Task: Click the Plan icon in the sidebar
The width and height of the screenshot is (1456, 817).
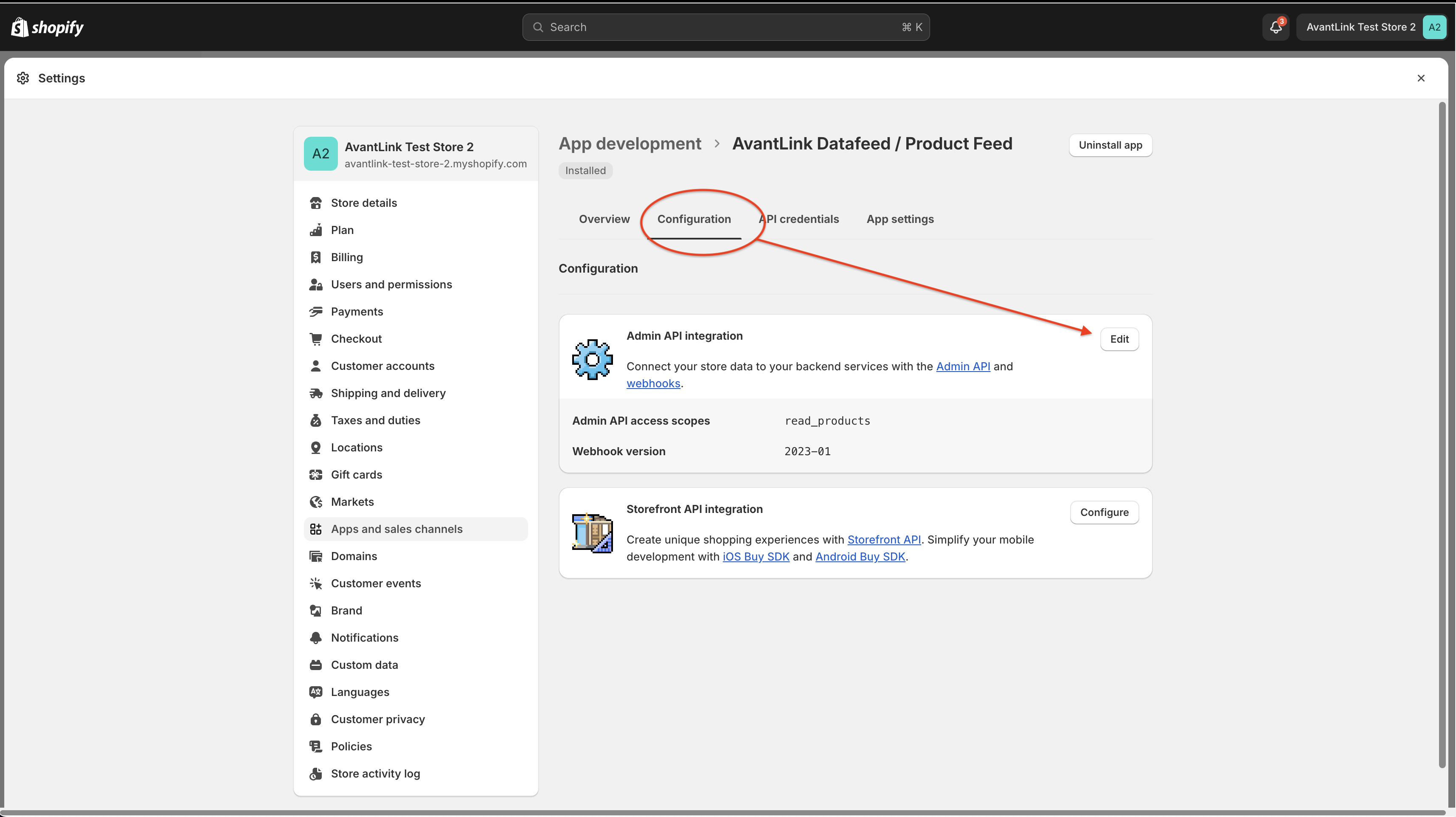Action: (x=315, y=230)
